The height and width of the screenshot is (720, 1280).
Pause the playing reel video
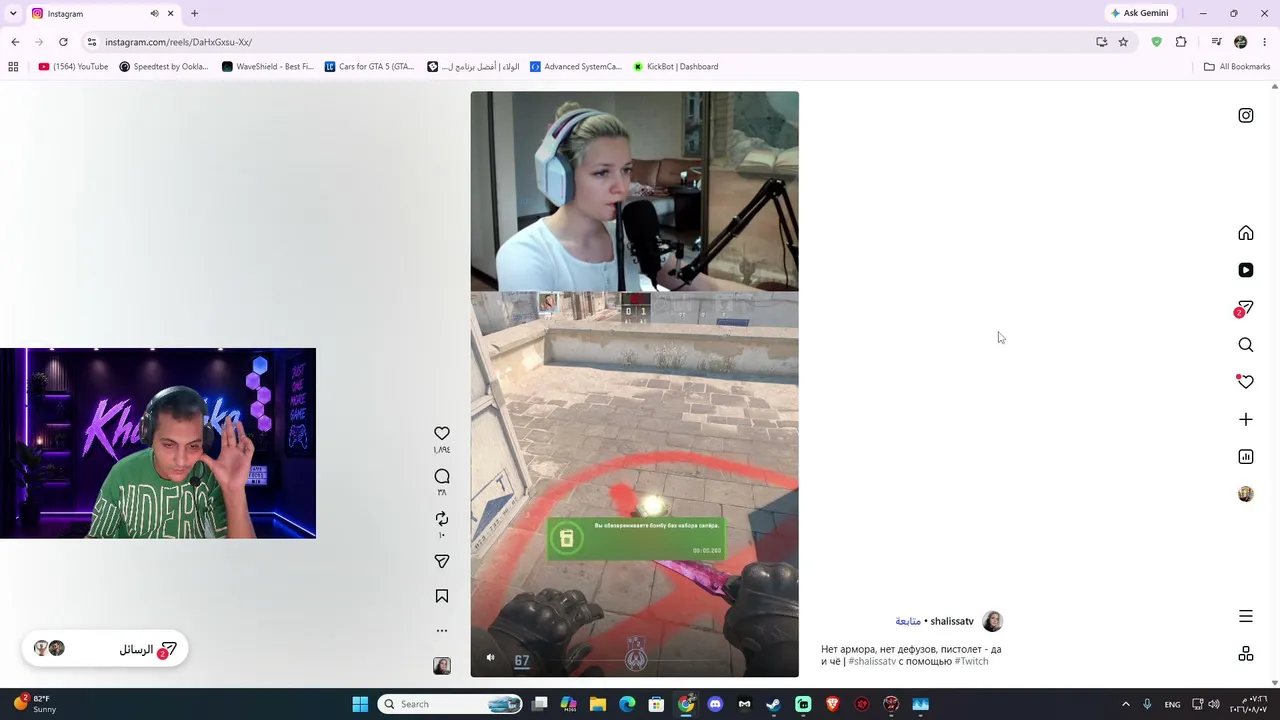(635, 384)
